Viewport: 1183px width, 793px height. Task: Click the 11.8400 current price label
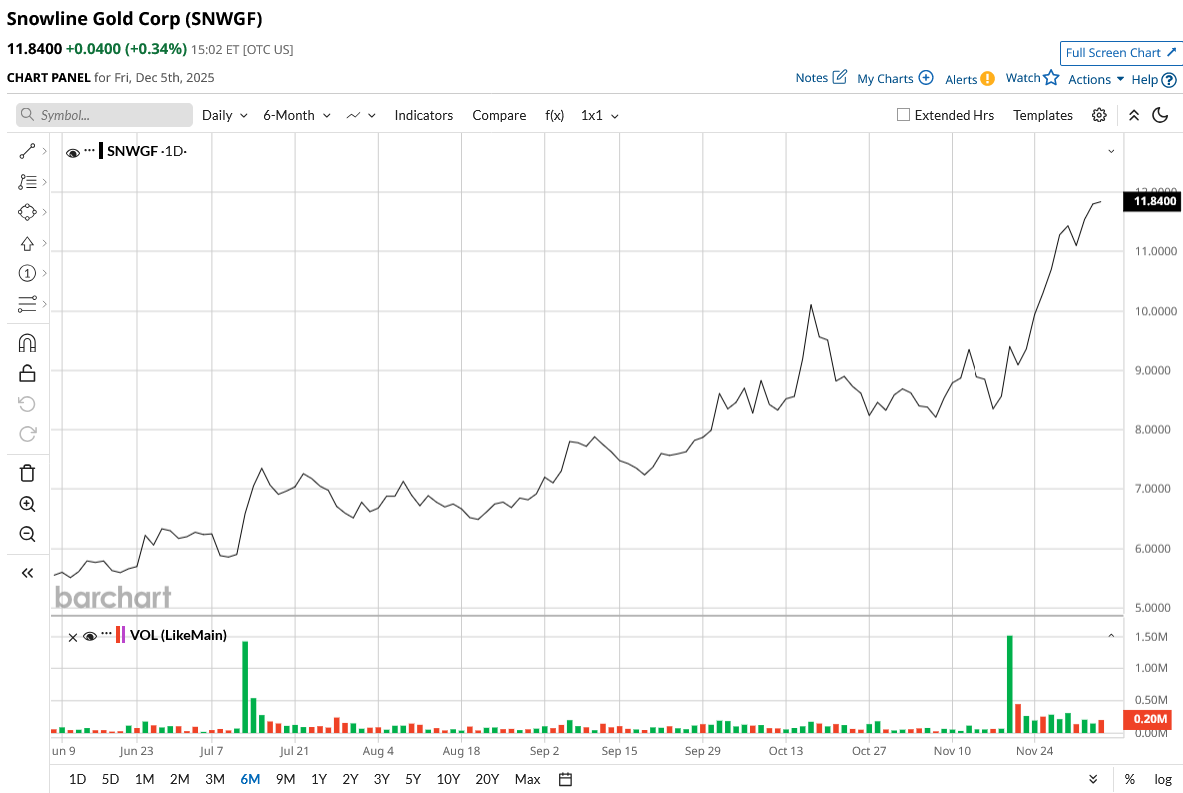click(x=1154, y=201)
